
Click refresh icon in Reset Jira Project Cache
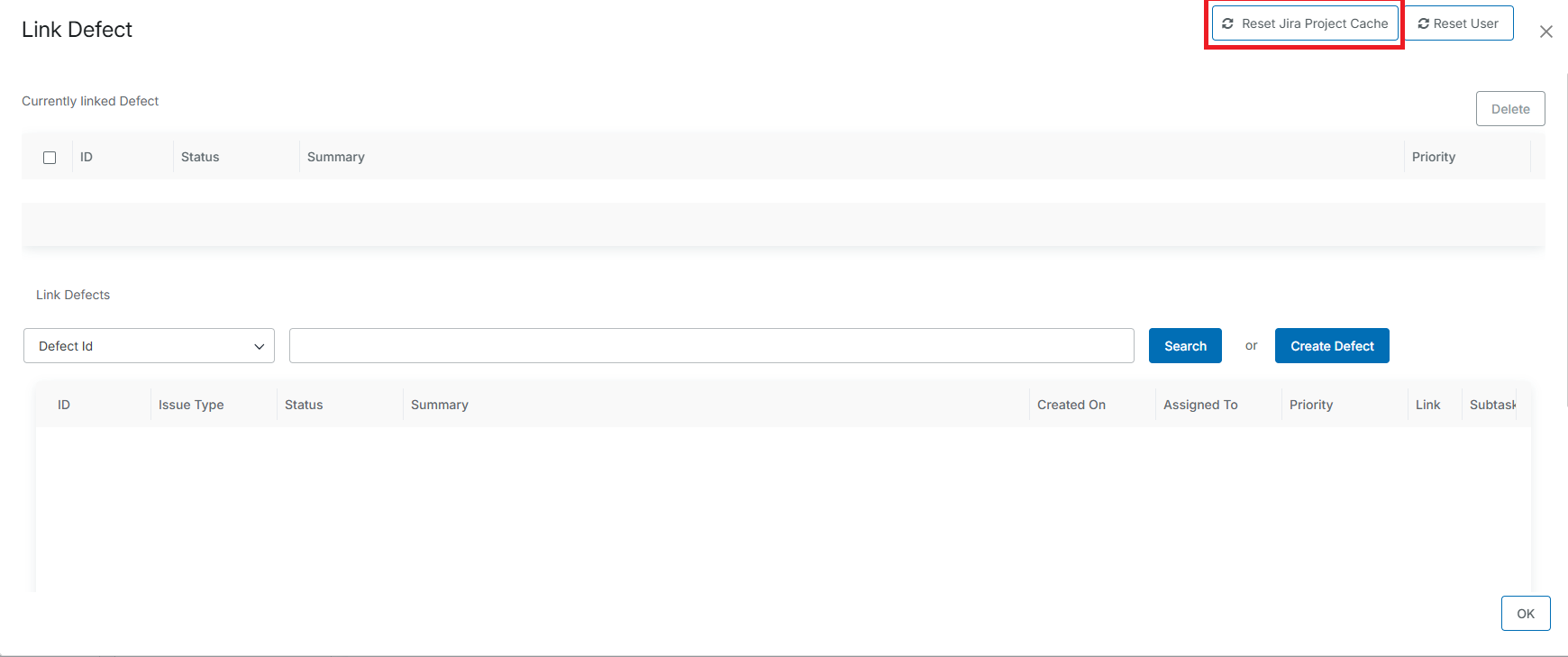click(x=1227, y=23)
